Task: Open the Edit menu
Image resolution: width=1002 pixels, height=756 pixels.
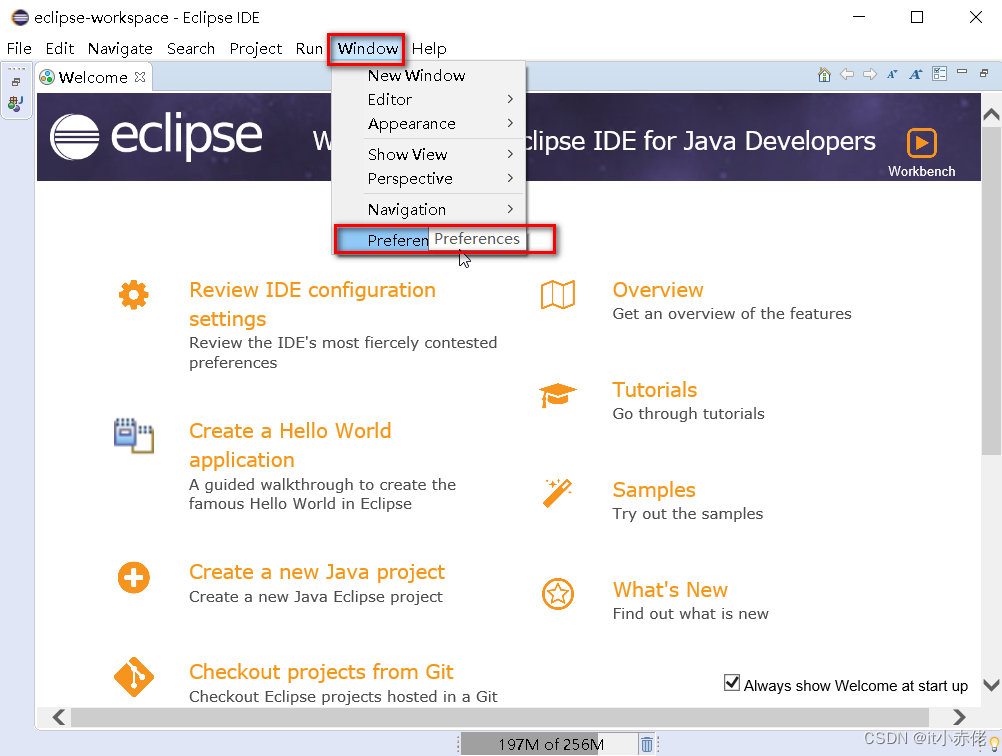Action: tap(59, 49)
